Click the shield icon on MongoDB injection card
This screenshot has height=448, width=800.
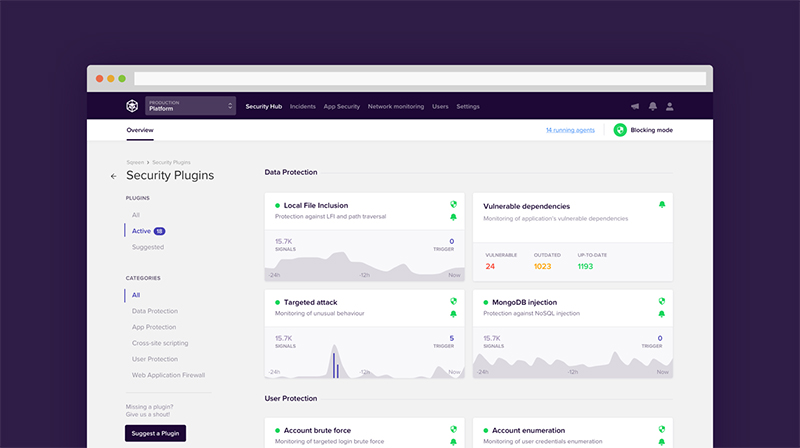point(661,301)
